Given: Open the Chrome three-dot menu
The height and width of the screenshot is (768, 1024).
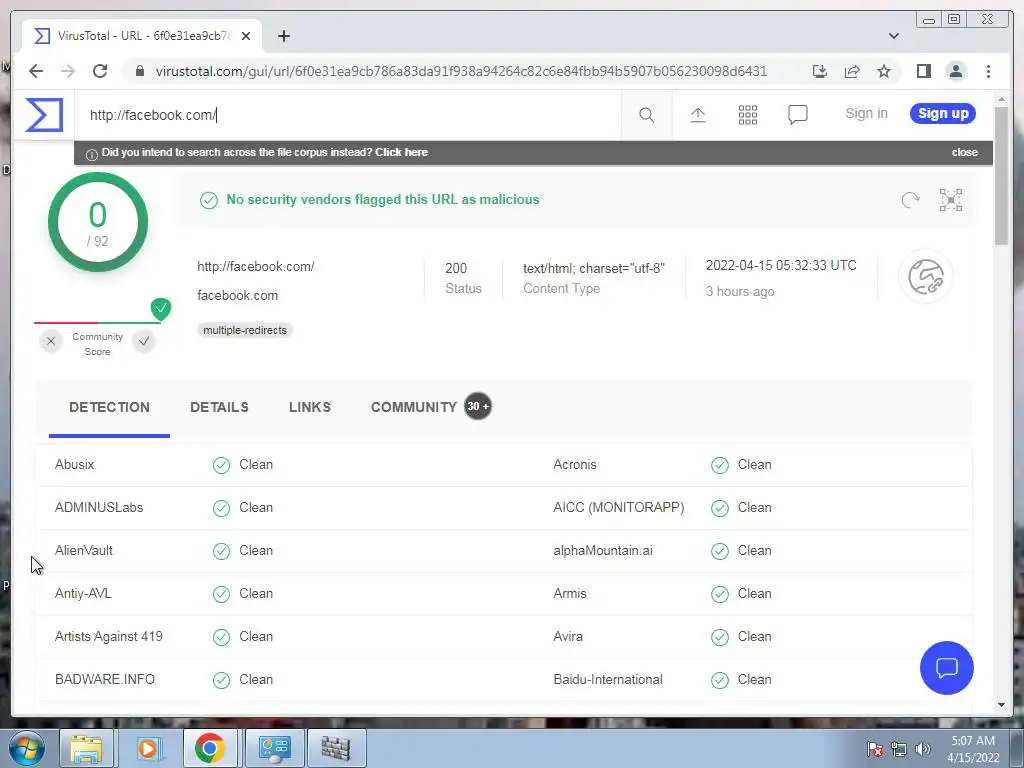Looking at the screenshot, I should click(x=988, y=71).
